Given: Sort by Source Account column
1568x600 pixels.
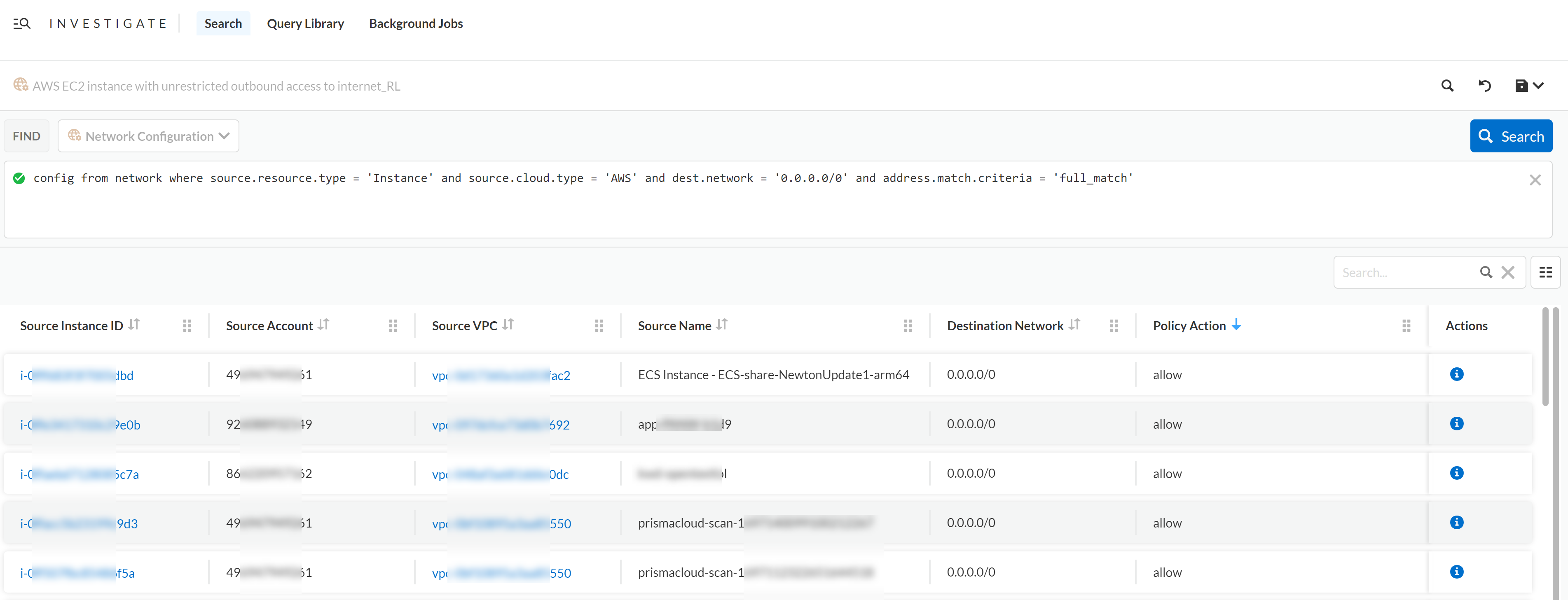Looking at the screenshot, I should [x=324, y=325].
